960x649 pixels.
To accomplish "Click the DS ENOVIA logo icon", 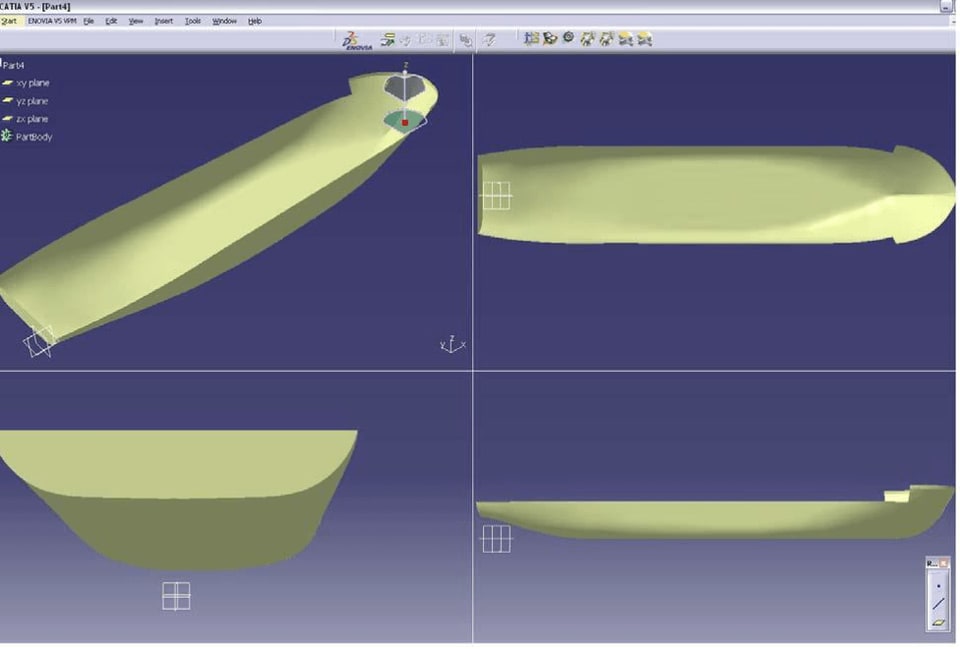I will pyautogui.click(x=357, y=40).
